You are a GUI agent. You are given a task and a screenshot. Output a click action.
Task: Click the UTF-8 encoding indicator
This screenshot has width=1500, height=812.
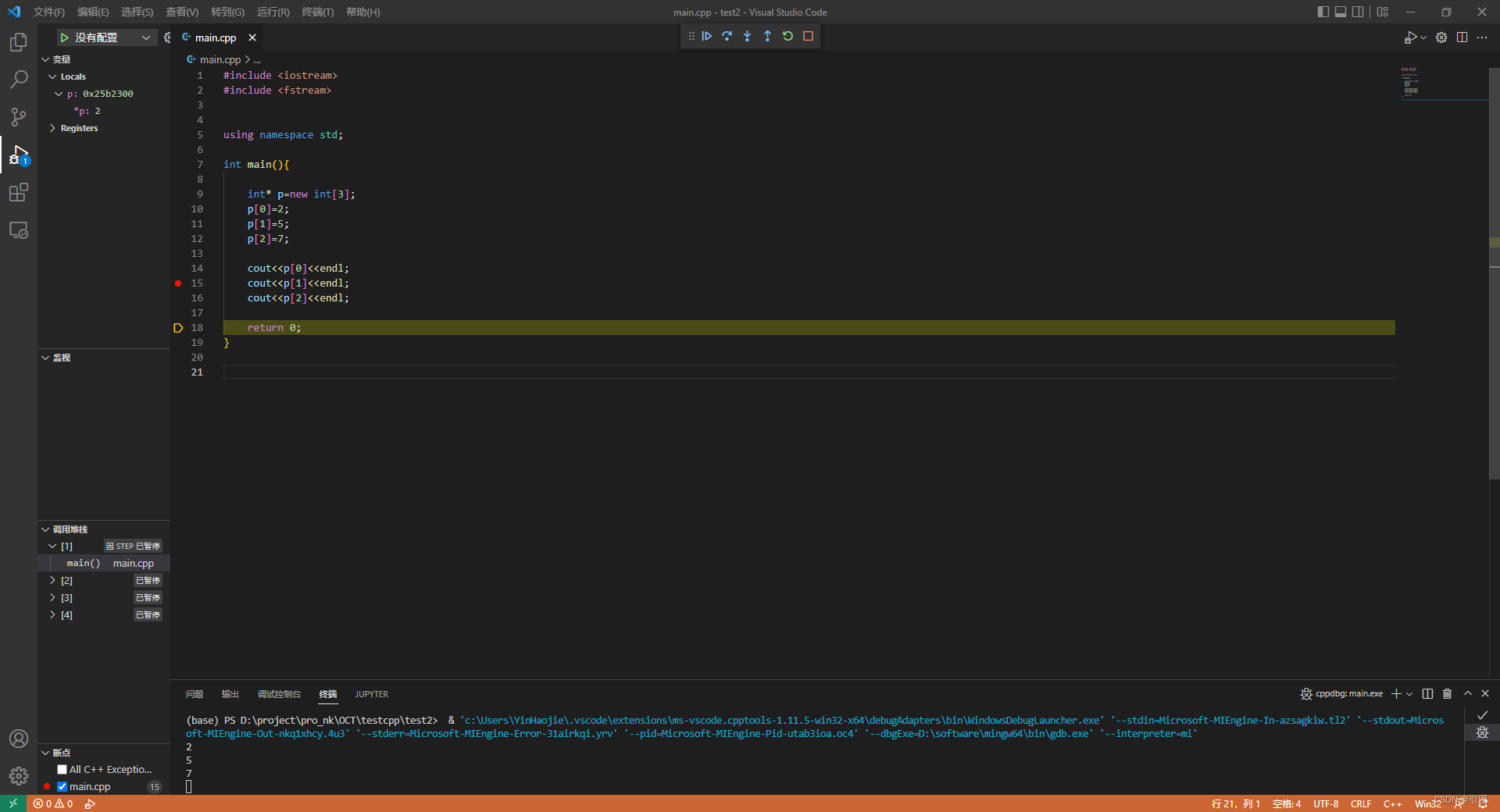[1325, 803]
